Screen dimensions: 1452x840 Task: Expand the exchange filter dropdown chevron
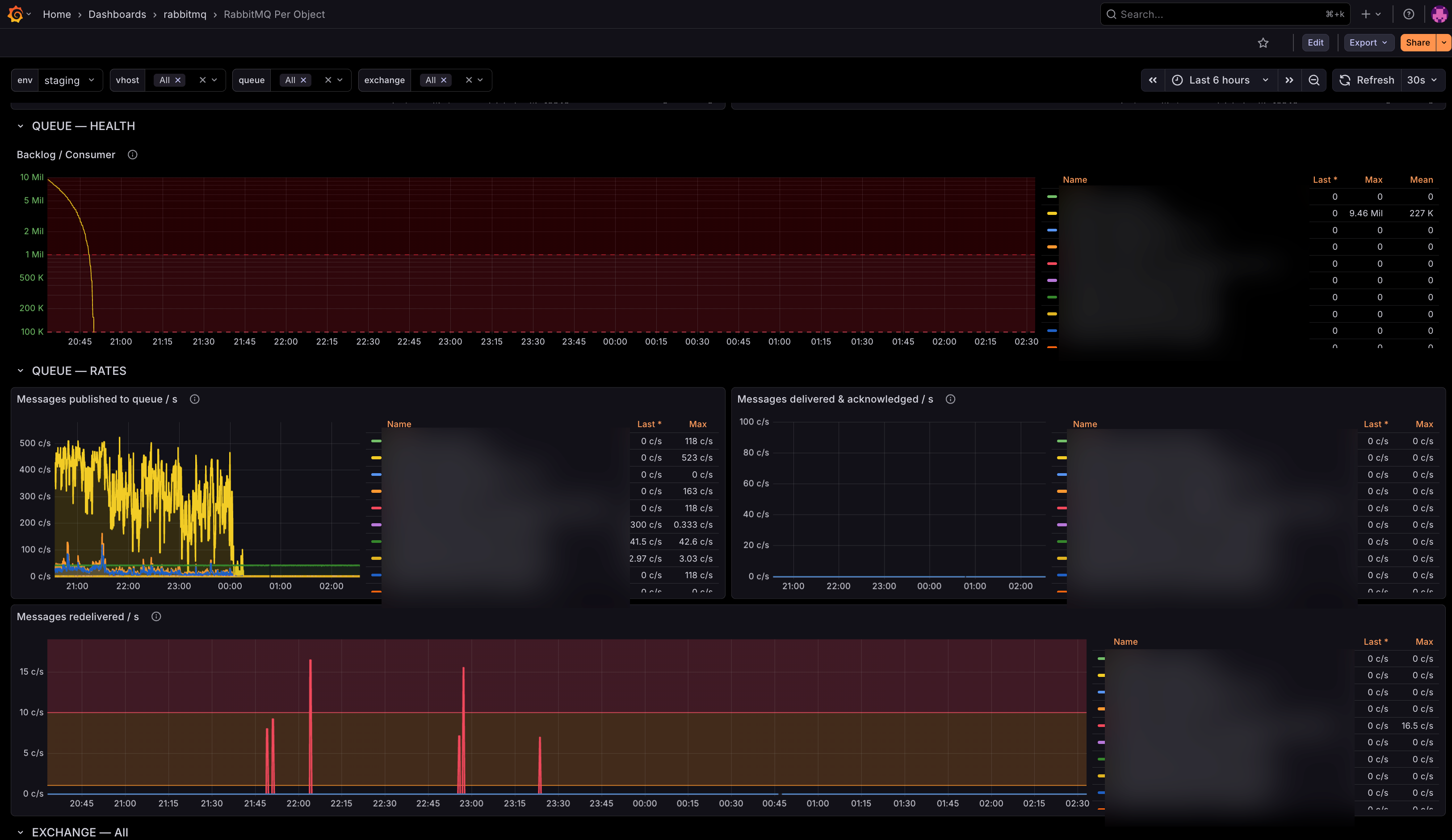[x=480, y=80]
